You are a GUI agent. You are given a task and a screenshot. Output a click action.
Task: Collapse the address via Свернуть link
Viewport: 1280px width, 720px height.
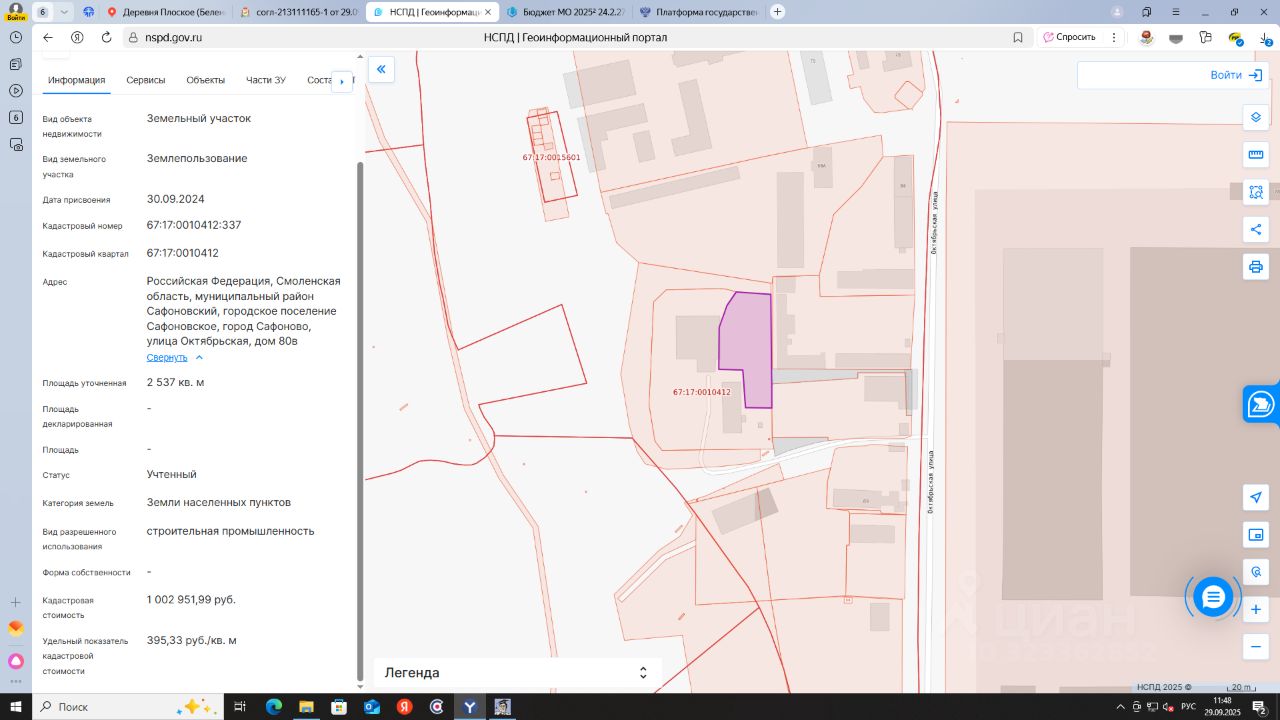[x=174, y=357]
